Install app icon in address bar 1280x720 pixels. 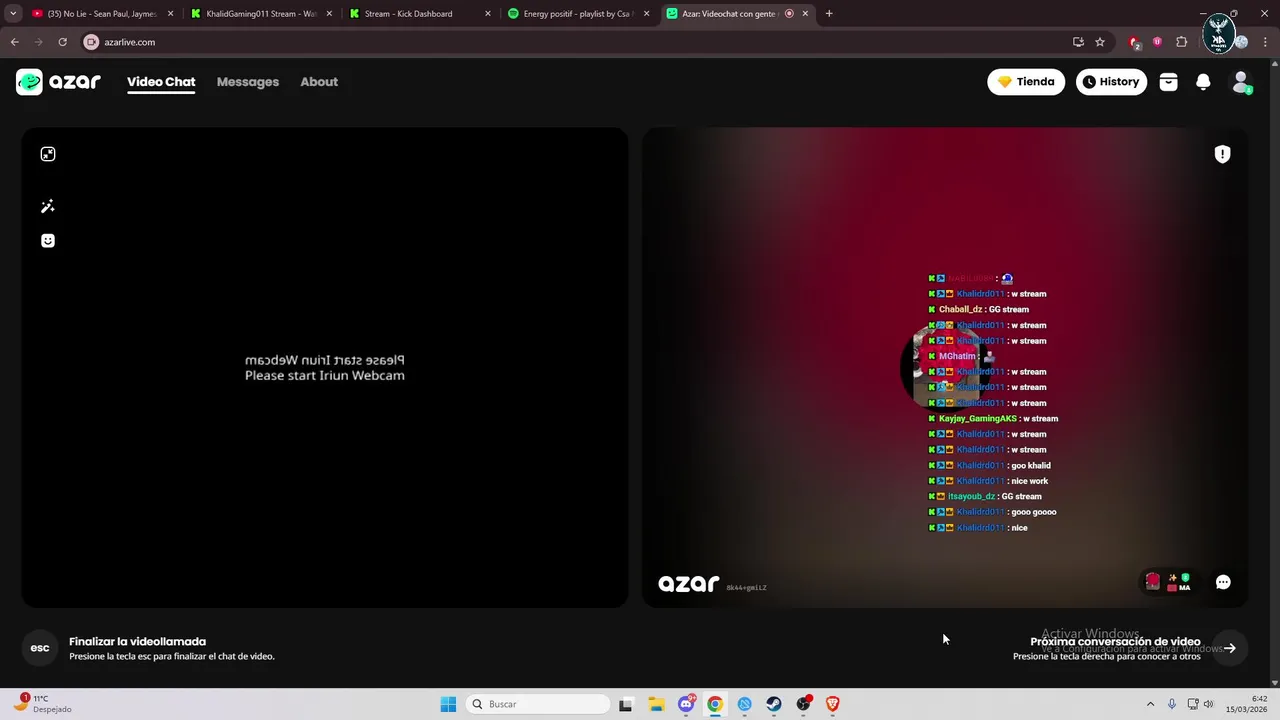pyautogui.click(x=1078, y=42)
